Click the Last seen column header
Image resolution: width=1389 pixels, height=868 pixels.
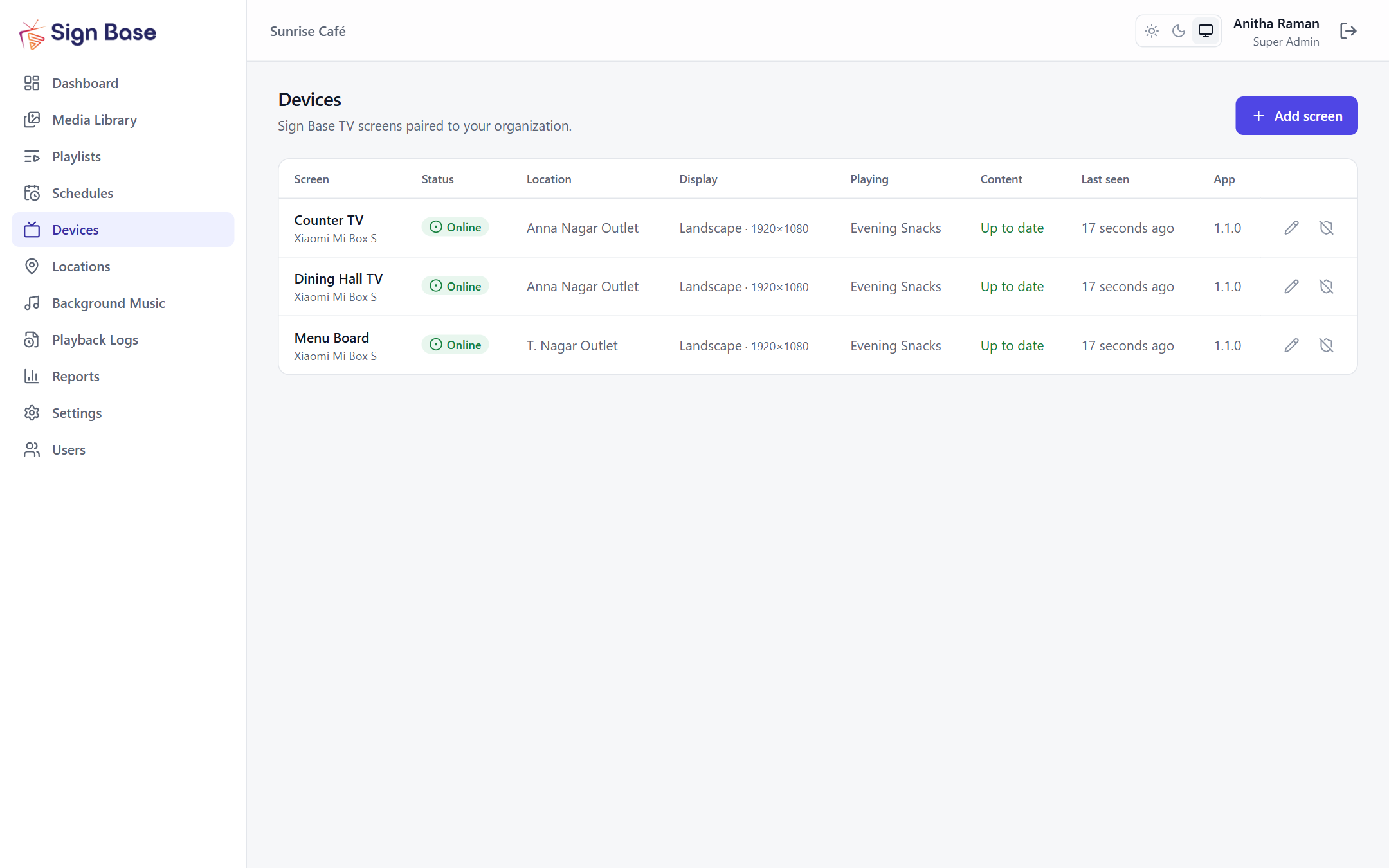[x=1105, y=179]
